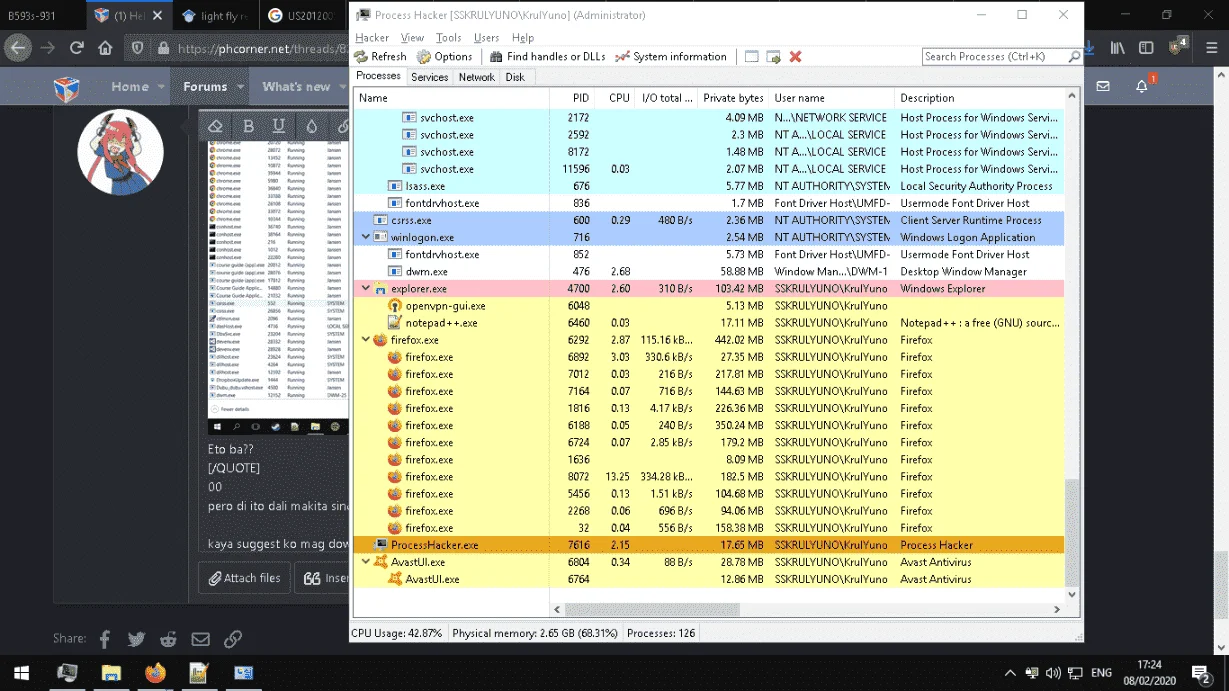Close the active phcorner Firefox tab
The height and width of the screenshot is (691, 1229).
tap(158, 16)
